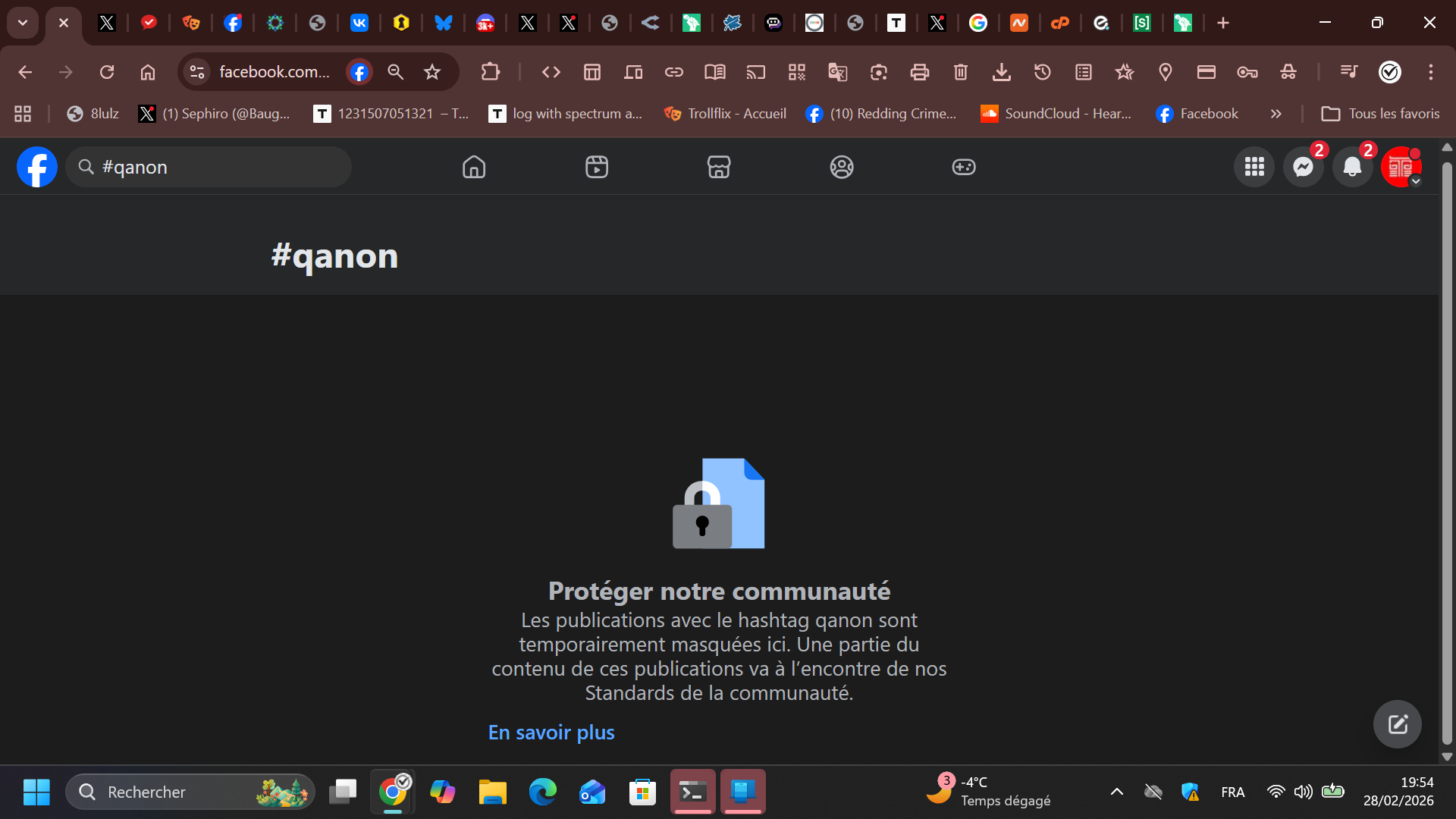Open Tous les favoris folder

1380,114
